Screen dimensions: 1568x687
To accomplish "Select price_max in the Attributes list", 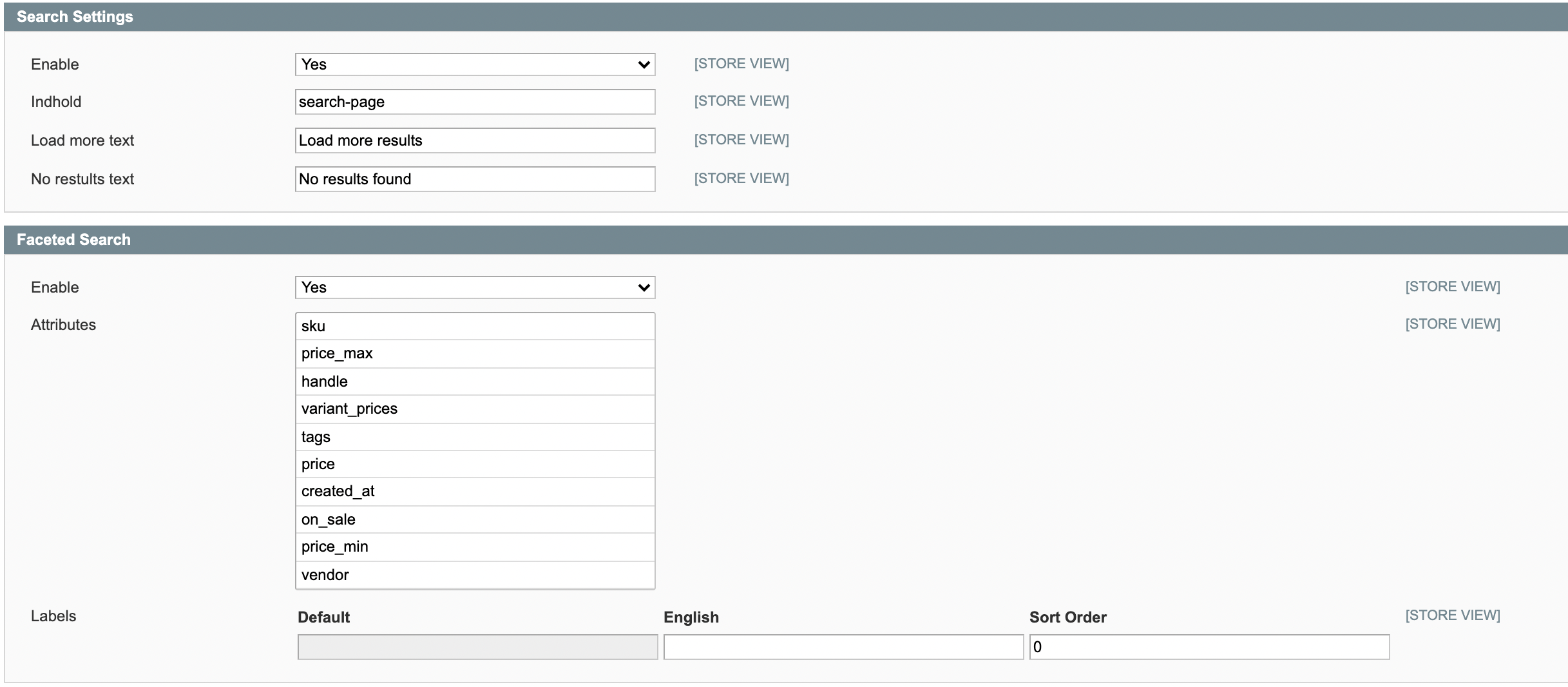I will click(x=475, y=354).
